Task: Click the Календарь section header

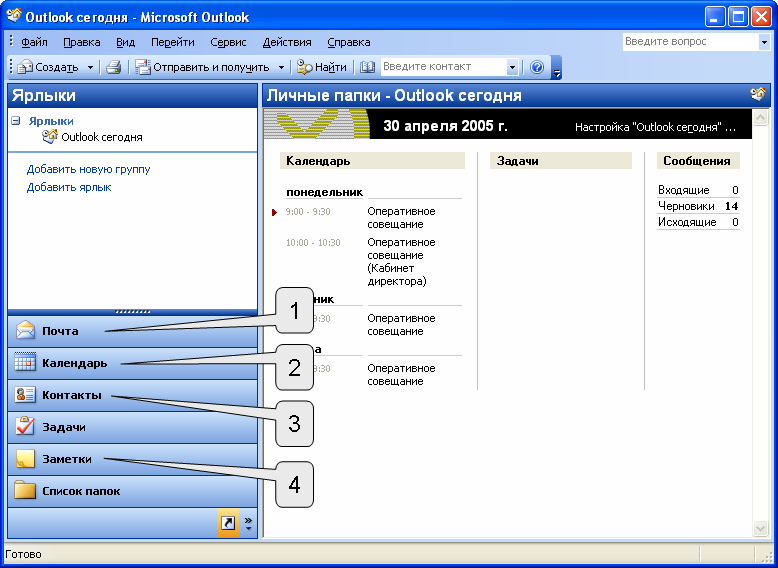Action: pyautogui.click(x=372, y=161)
